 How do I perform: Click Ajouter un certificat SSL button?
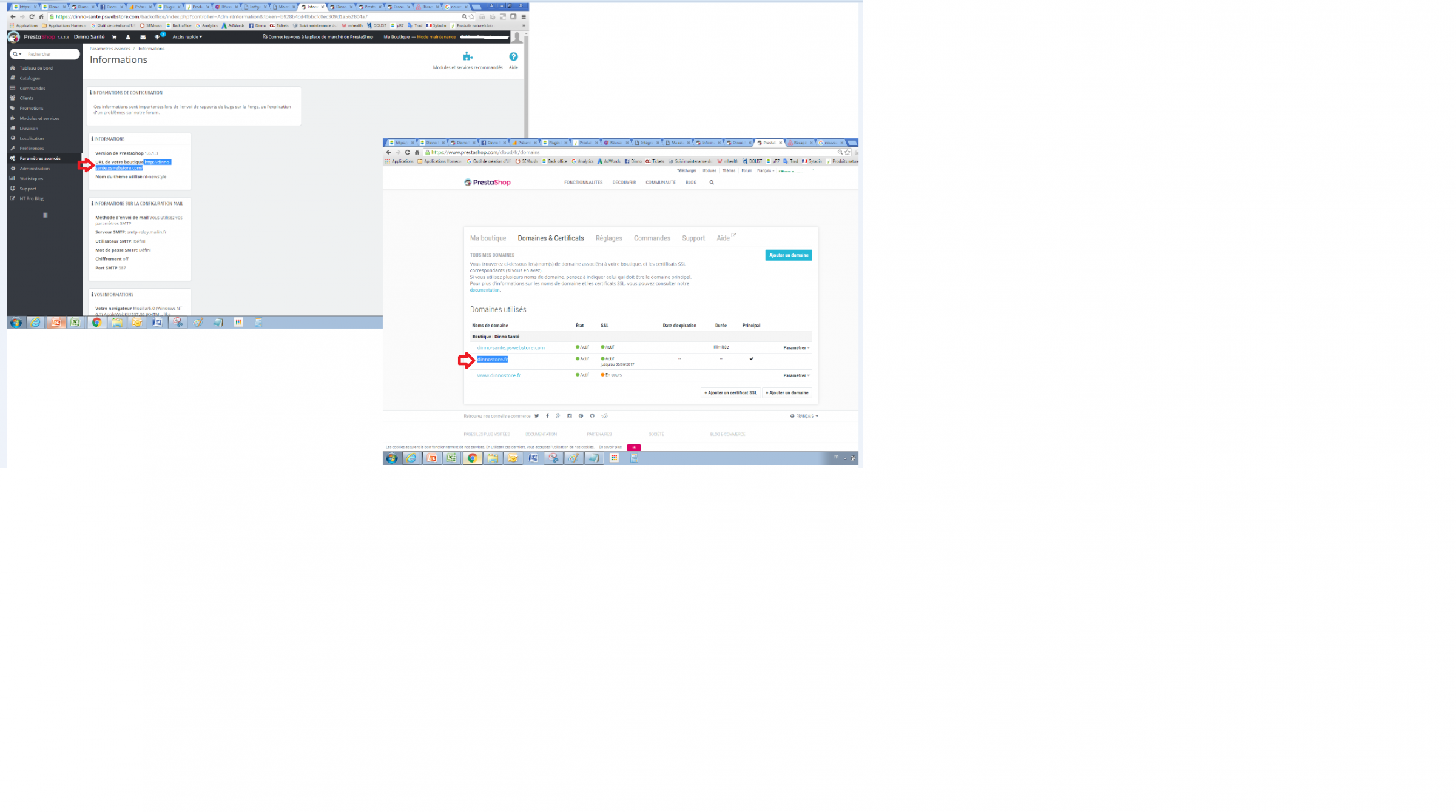click(730, 393)
